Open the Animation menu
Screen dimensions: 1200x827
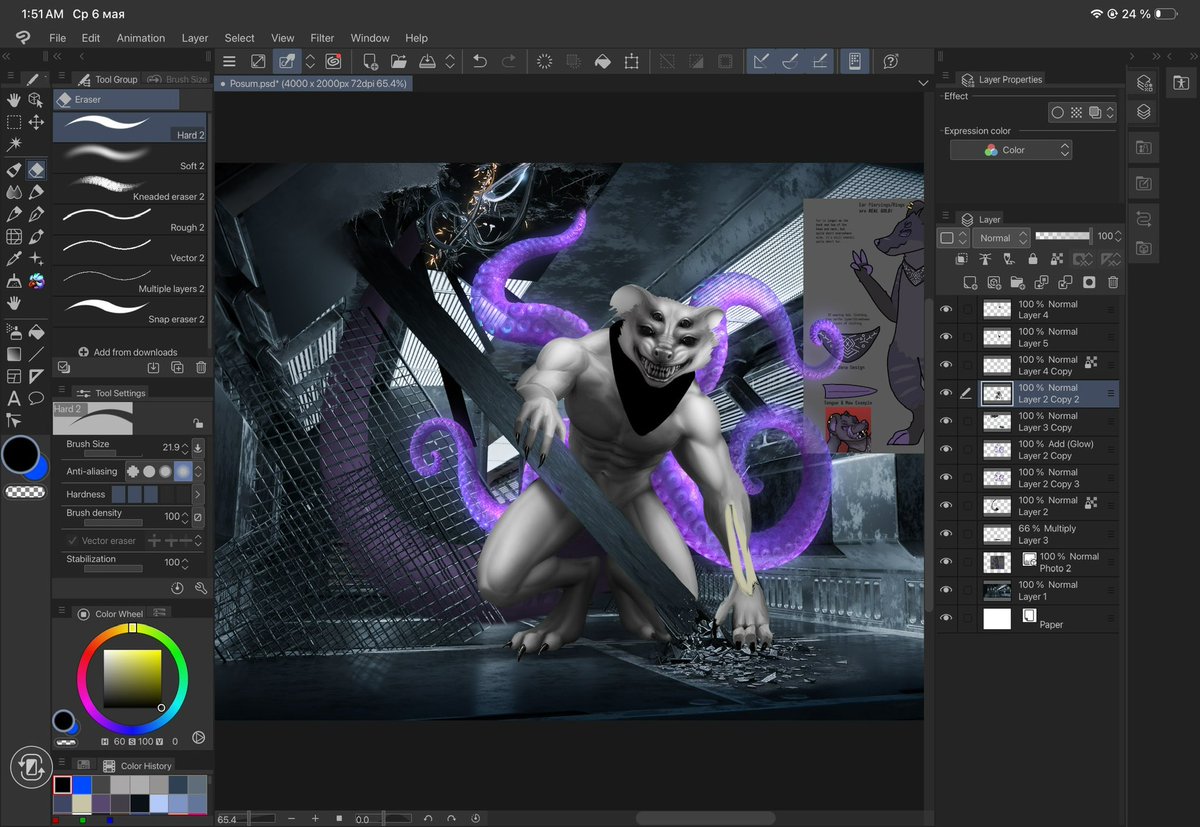[141, 38]
